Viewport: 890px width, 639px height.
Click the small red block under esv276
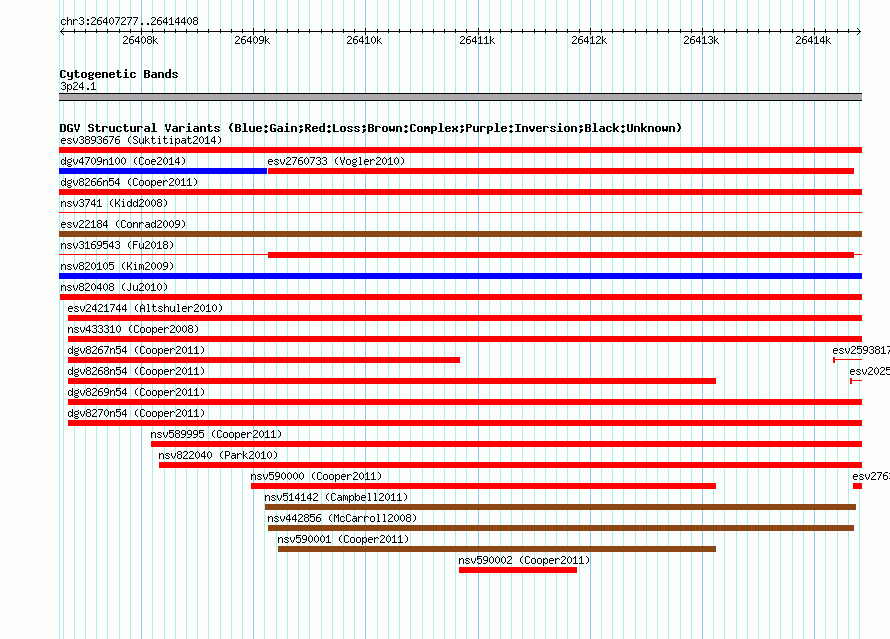click(x=858, y=486)
